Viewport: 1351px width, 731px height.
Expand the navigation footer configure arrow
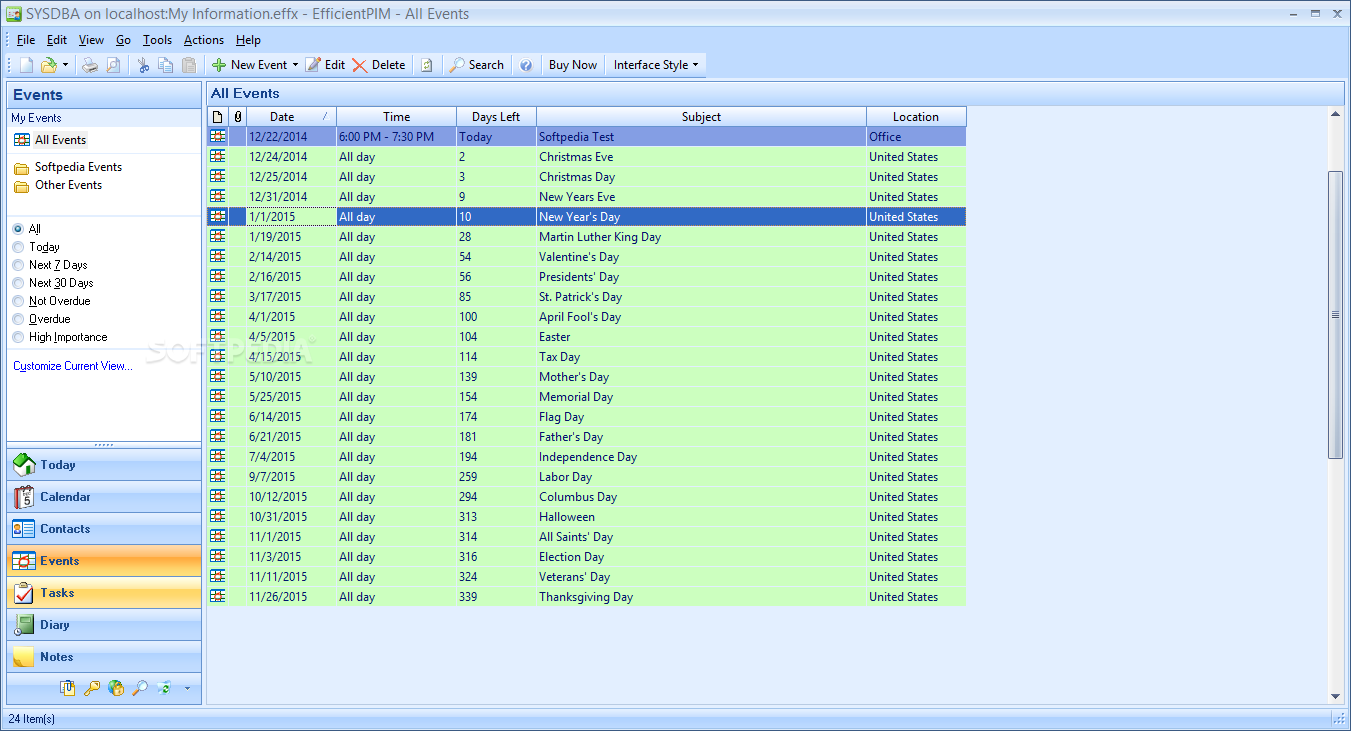point(187,688)
